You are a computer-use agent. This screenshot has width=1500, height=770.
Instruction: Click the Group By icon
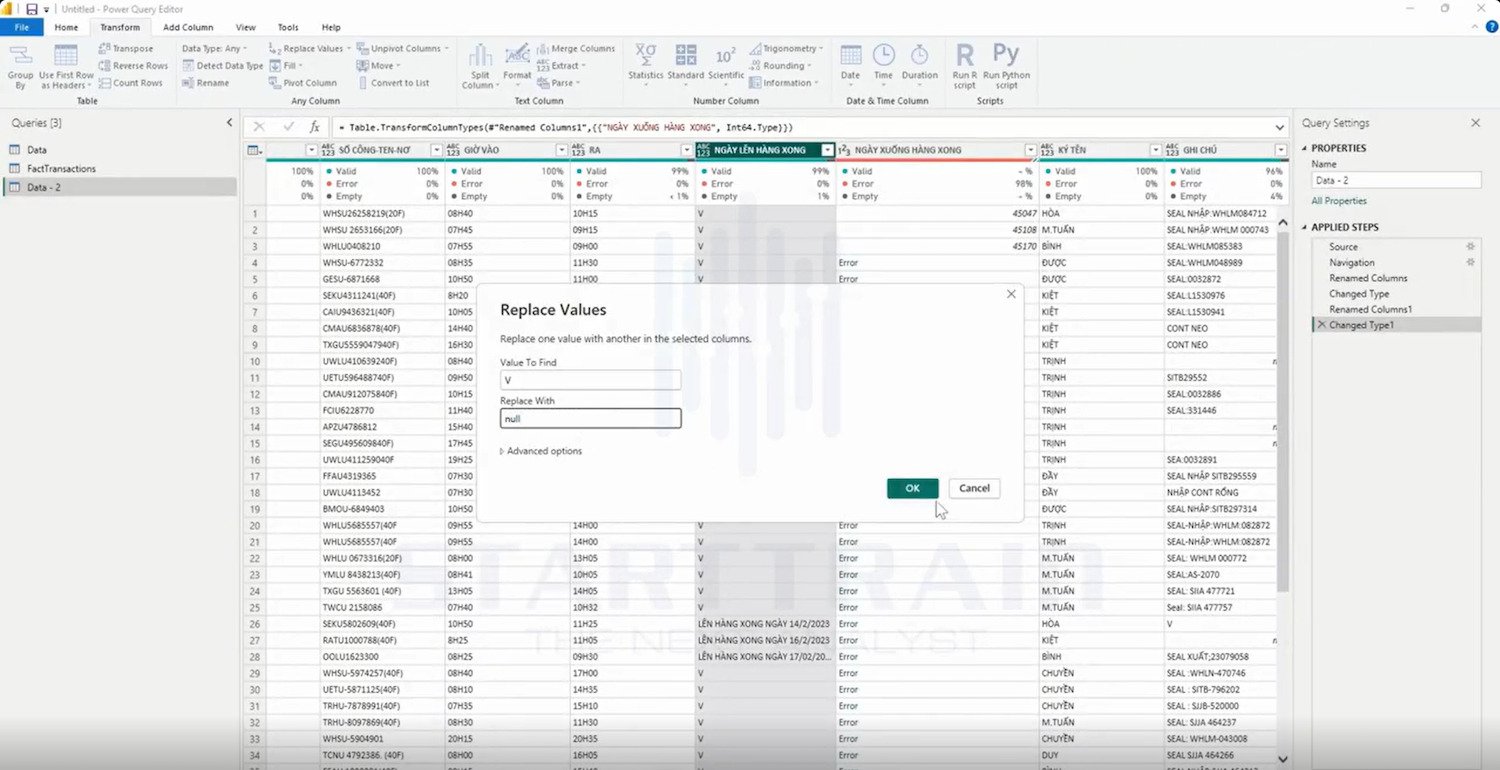tap(20, 66)
